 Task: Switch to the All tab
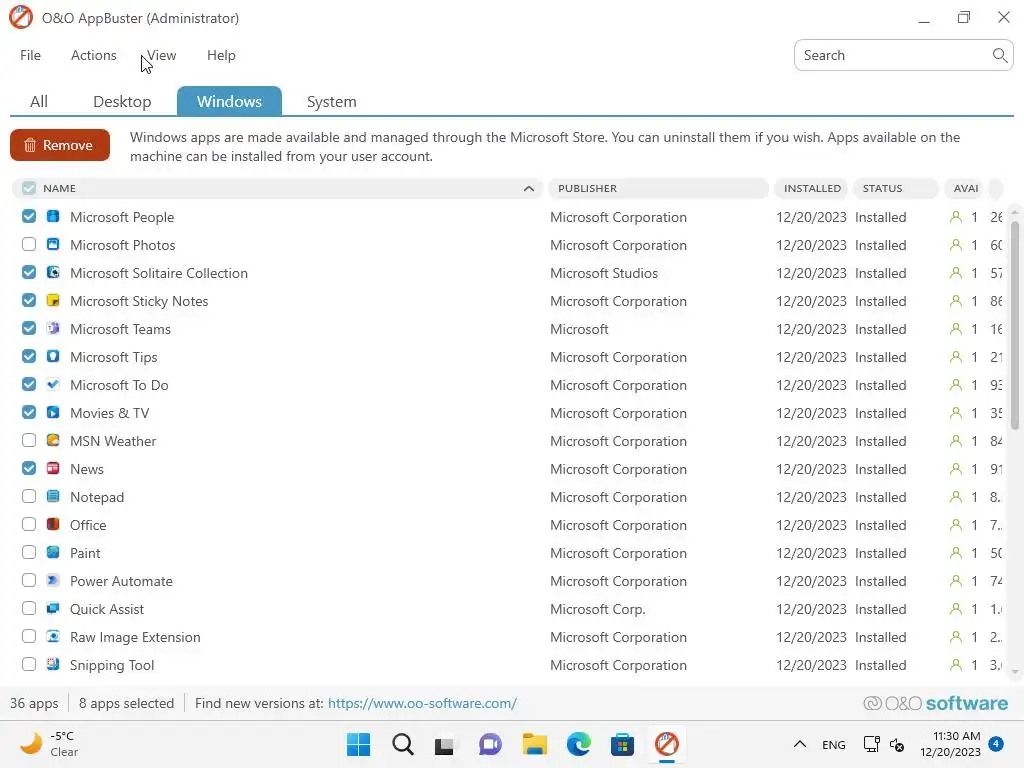[39, 102]
